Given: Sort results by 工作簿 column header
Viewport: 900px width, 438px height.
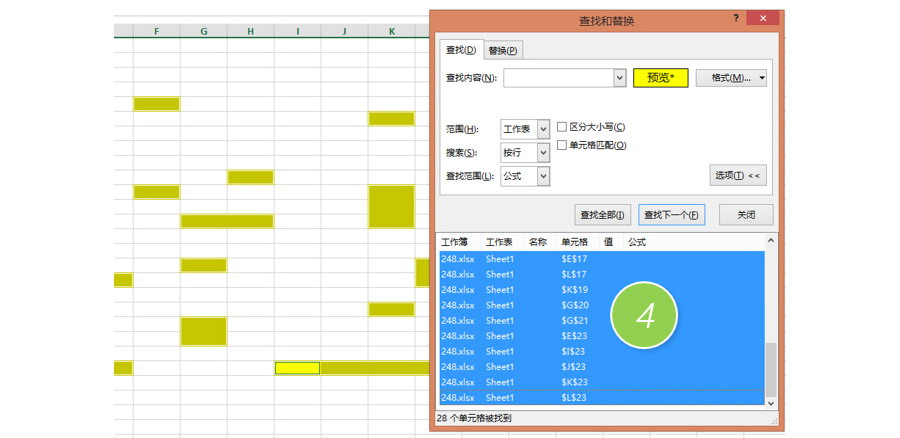Looking at the screenshot, I should [459, 242].
